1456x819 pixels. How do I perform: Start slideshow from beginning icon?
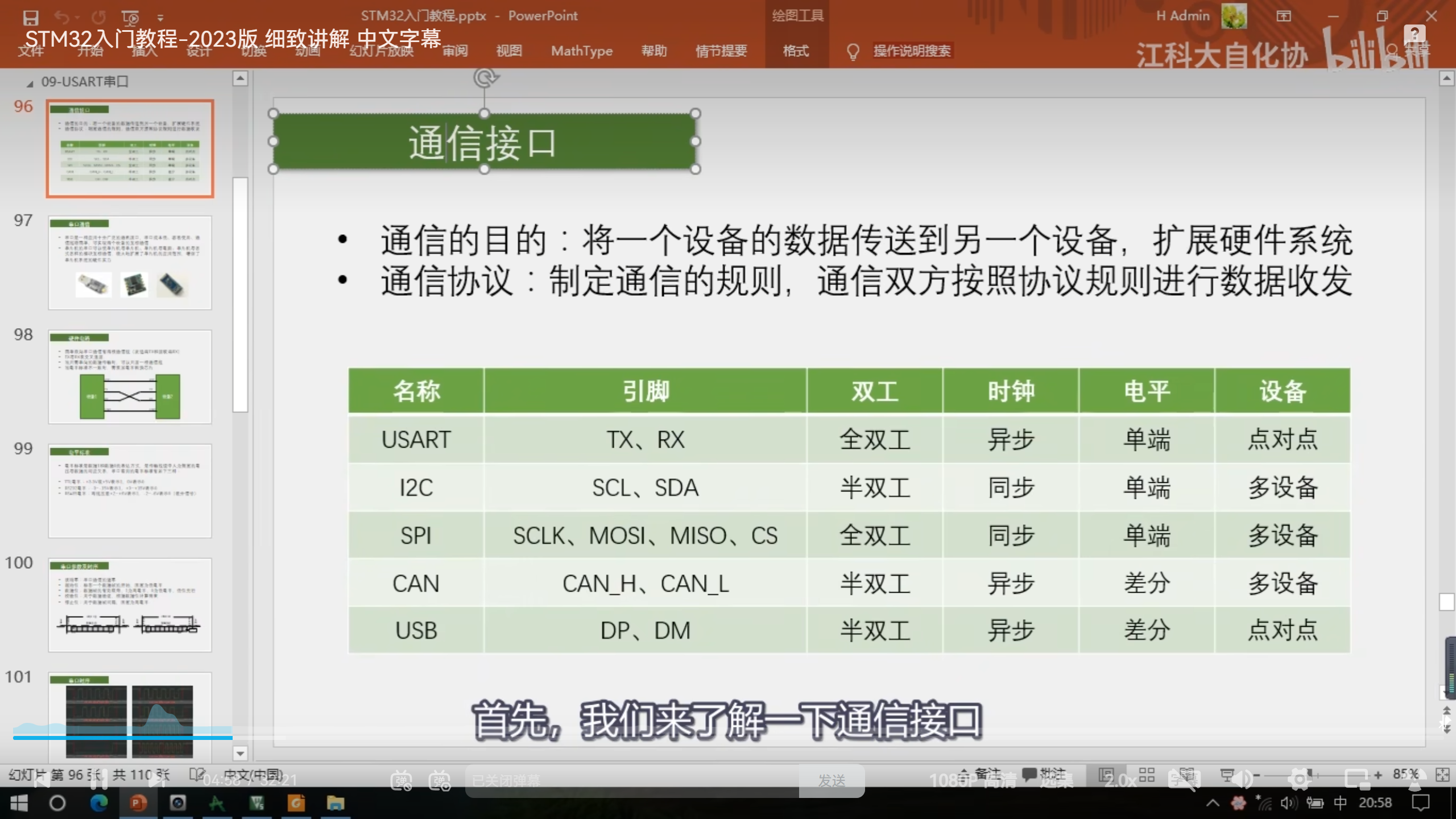[130, 17]
